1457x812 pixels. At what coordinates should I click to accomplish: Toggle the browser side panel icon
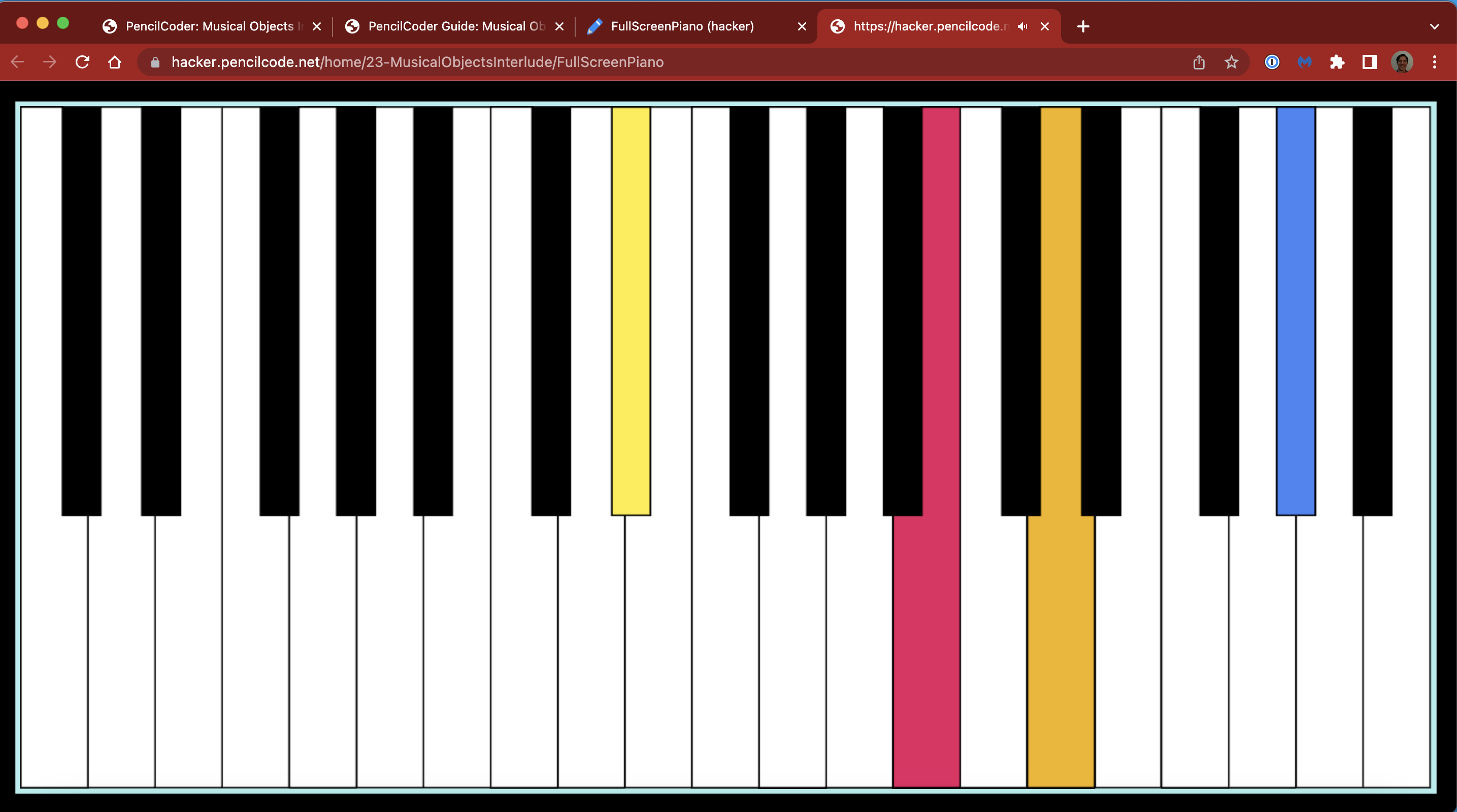coord(1369,62)
